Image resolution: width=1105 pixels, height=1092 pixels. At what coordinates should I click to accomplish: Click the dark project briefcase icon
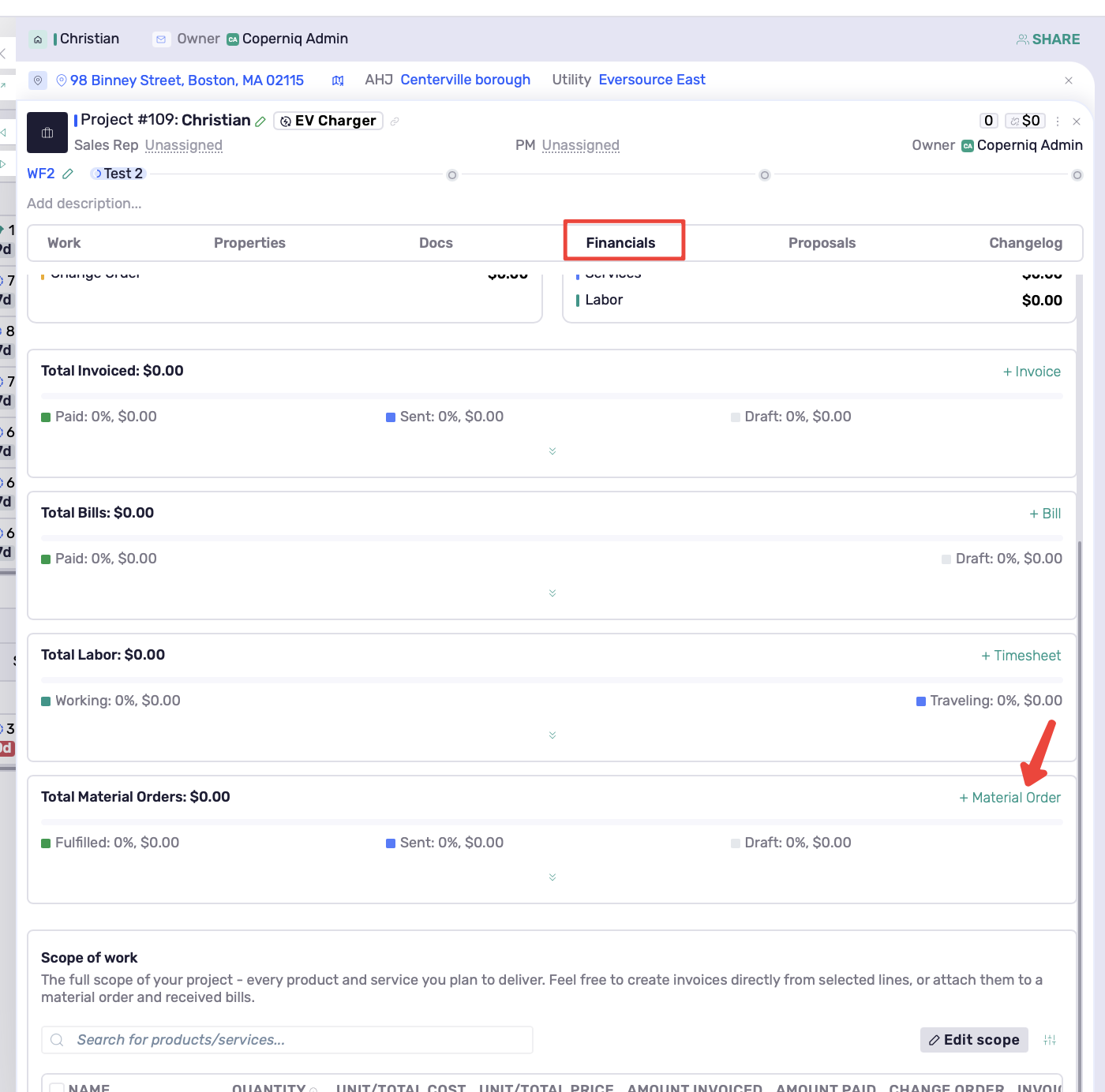coord(47,133)
